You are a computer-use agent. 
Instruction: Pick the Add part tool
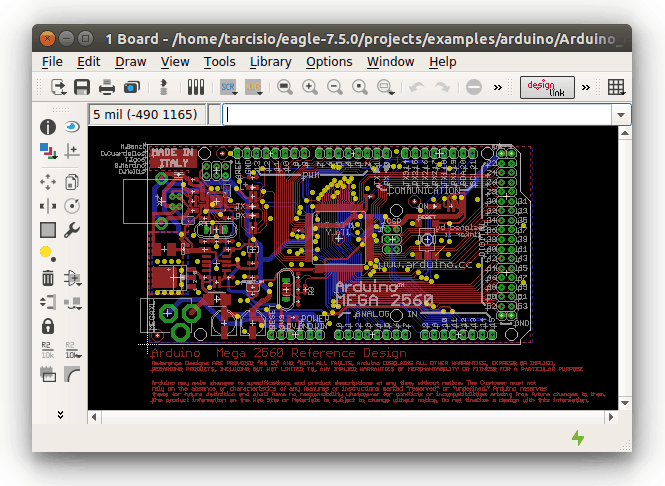73,278
